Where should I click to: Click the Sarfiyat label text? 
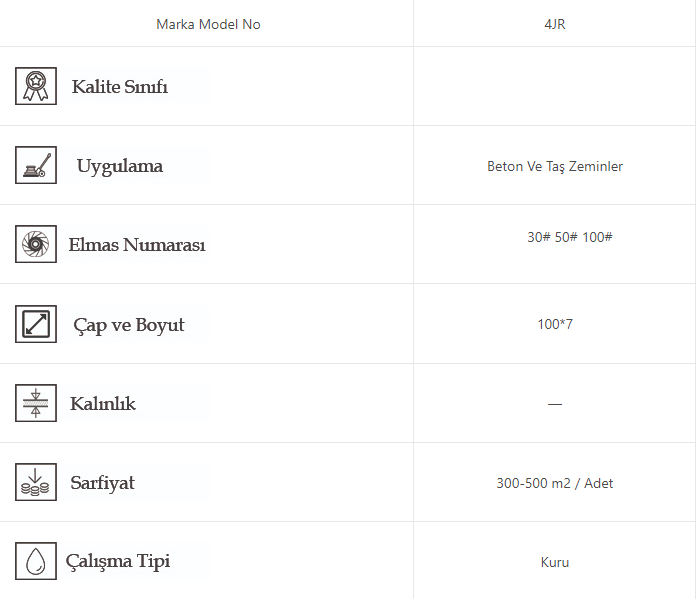(103, 483)
